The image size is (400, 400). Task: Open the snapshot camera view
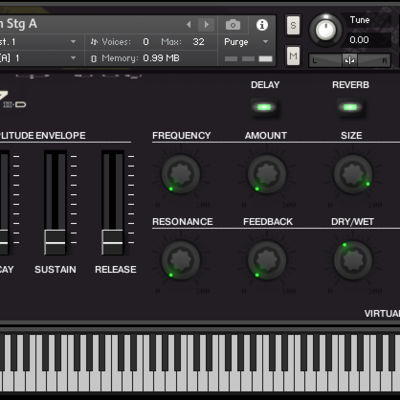click(233, 25)
